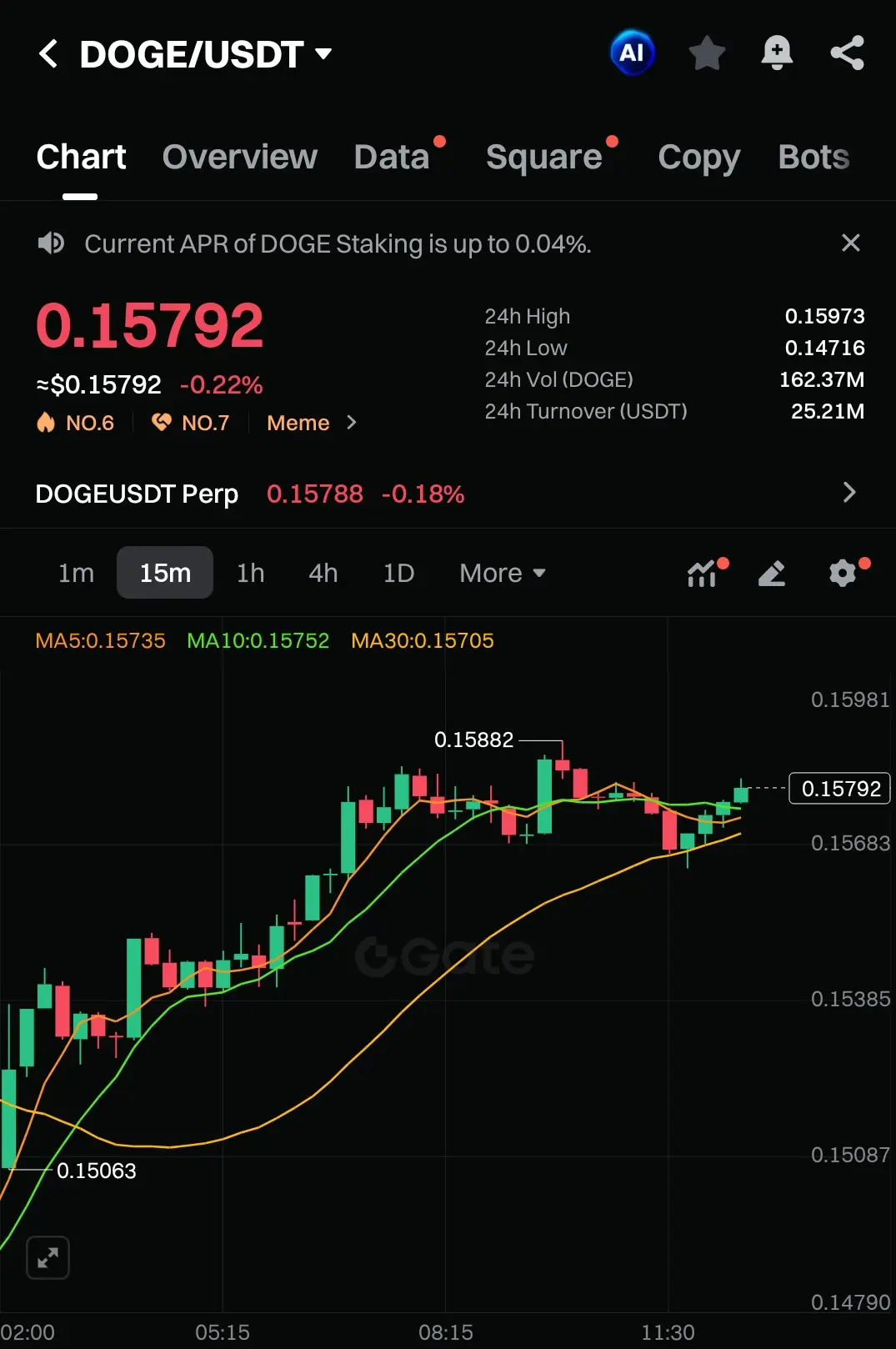Switch to the Copy tab
Viewport: 896px width, 1349px height.
[x=698, y=157]
